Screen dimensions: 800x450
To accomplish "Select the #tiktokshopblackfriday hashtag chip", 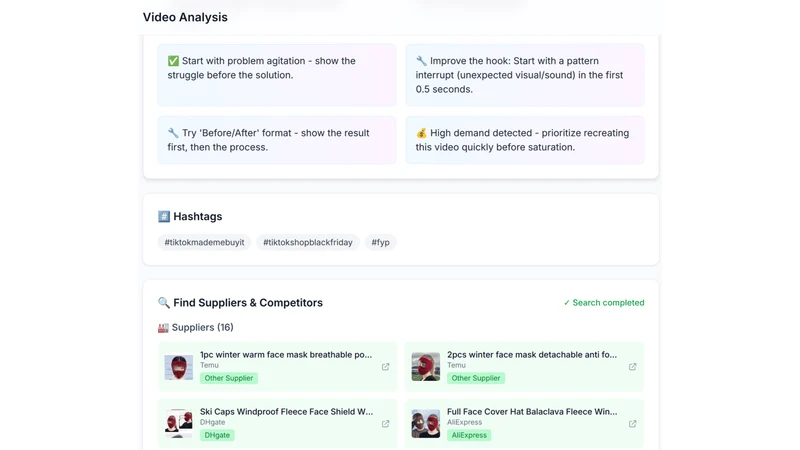I will click(x=308, y=242).
